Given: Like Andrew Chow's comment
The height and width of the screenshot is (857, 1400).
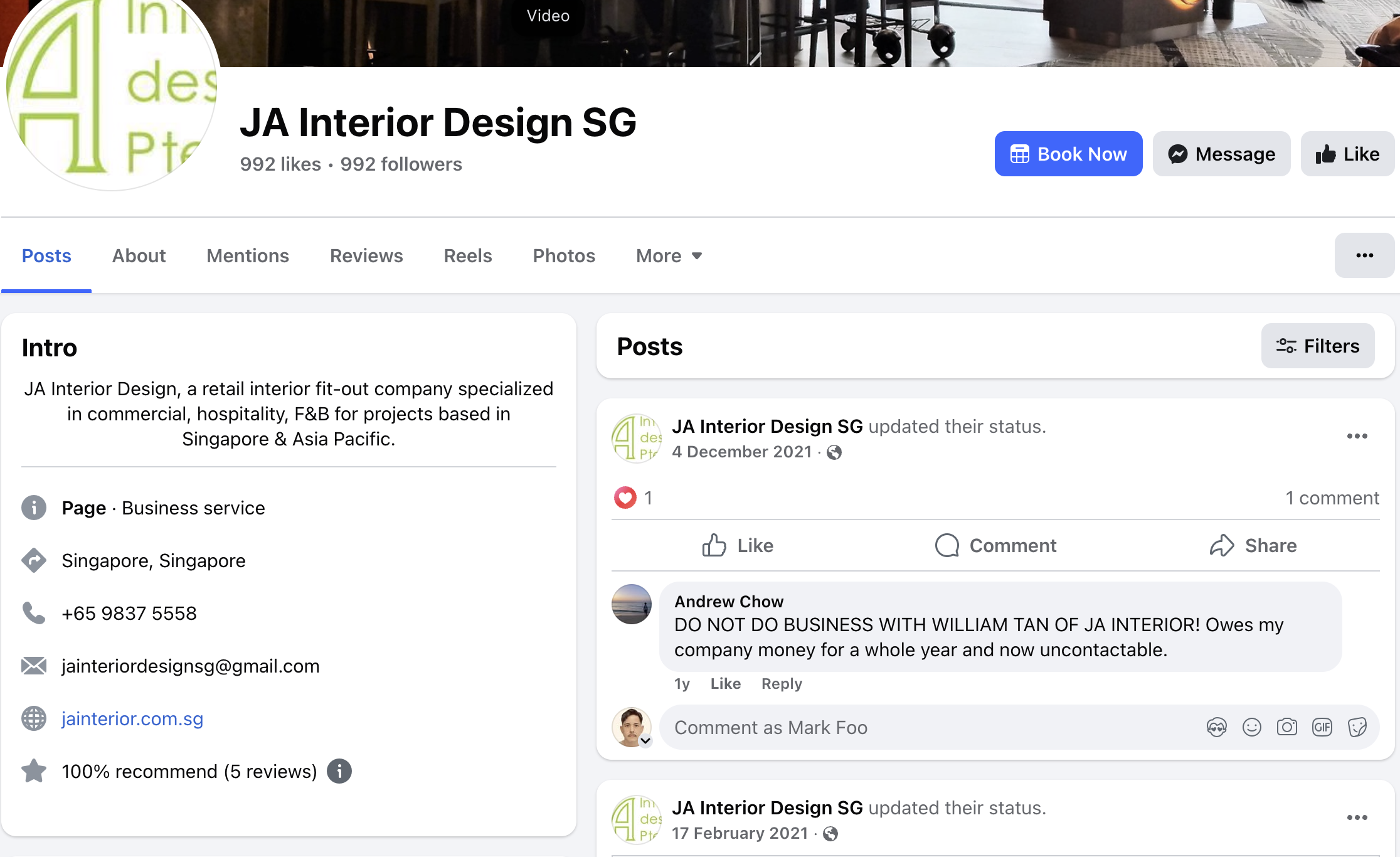Looking at the screenshot, I should pyautogui.click(x=726, y=684).
